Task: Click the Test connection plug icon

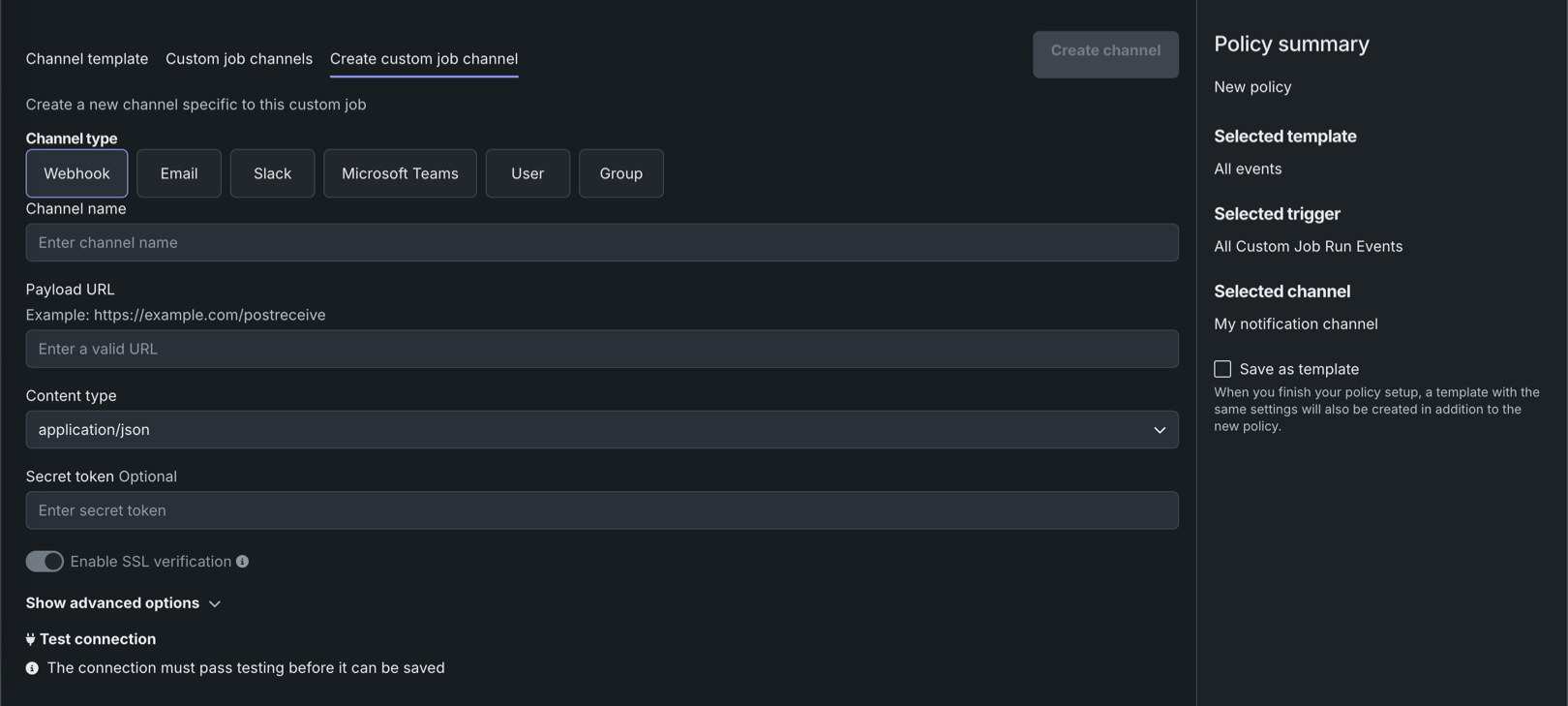Action: (31, 639)
